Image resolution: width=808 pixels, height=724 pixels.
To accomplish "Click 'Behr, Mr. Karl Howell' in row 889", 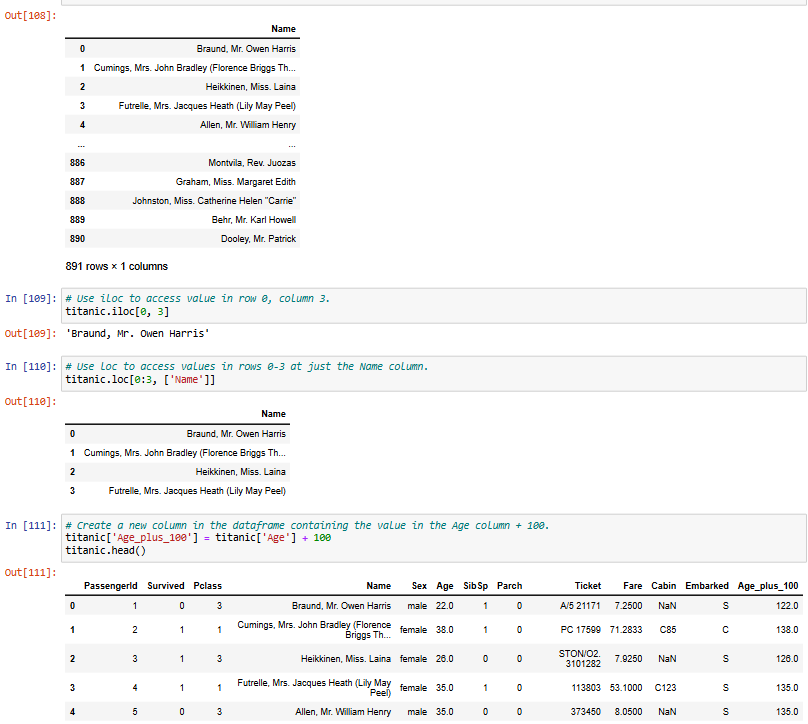I will tap(254, 220).
